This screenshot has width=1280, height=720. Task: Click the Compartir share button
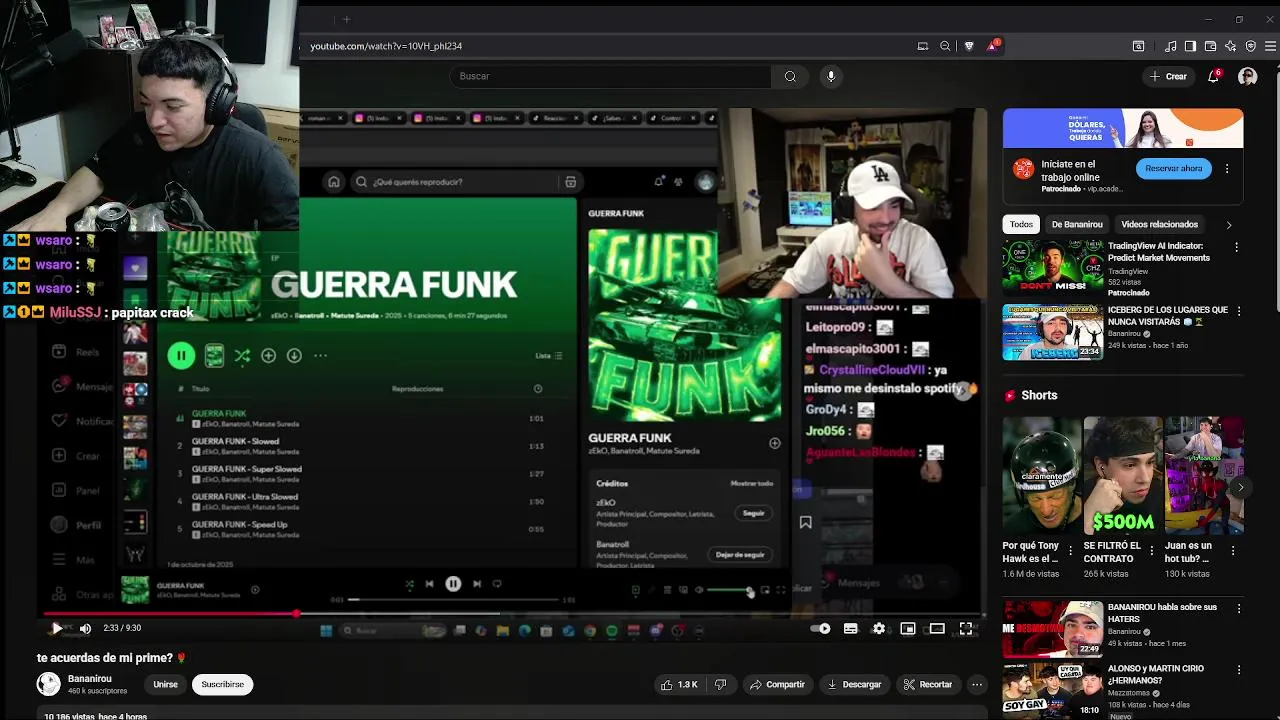pyautogui.click(x=777, y=684)
